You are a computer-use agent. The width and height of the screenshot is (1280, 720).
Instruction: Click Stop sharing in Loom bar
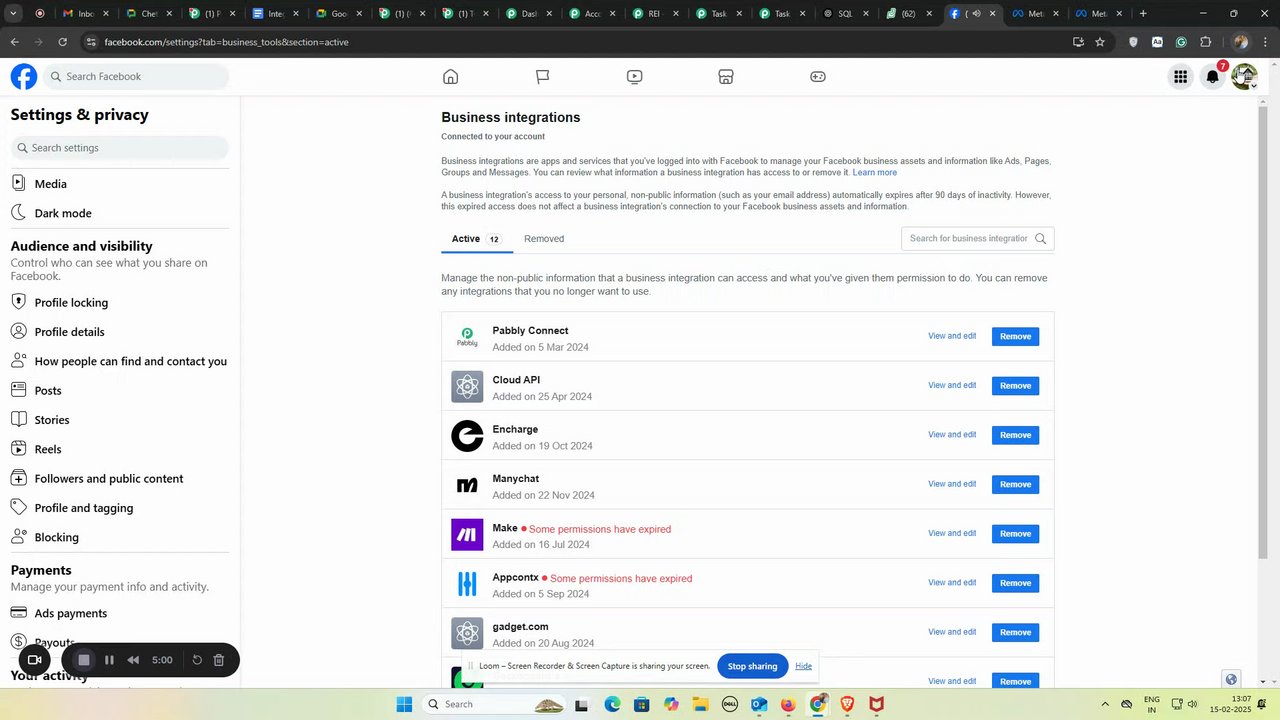[x=752, y=666]
